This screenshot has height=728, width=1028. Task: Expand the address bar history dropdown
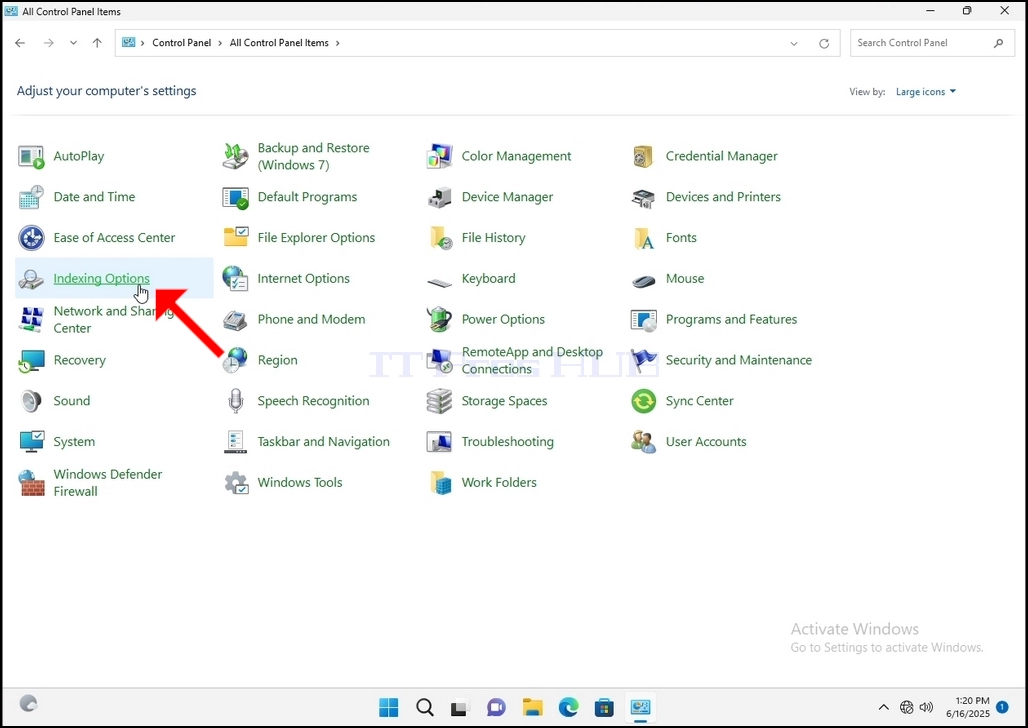(x=794, y=43)
